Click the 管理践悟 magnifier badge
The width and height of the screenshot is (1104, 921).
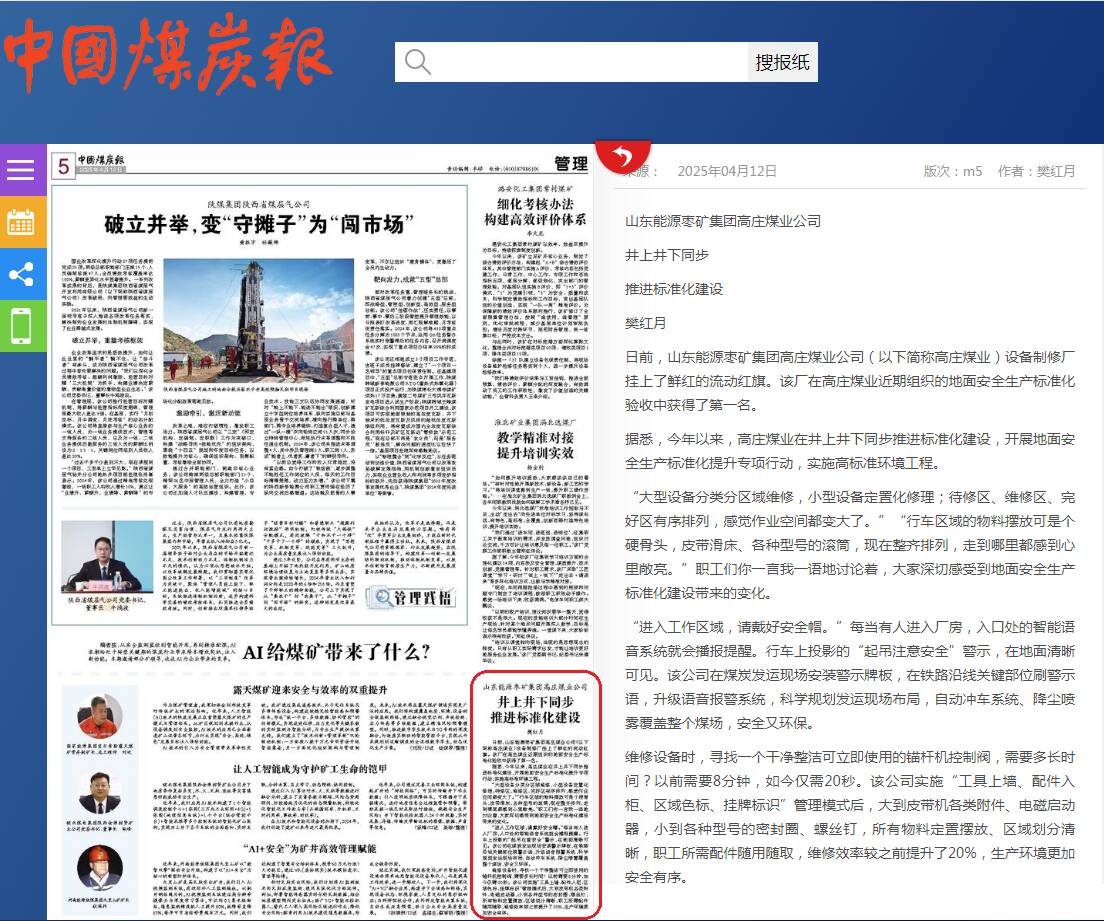(x=411, y=597)
